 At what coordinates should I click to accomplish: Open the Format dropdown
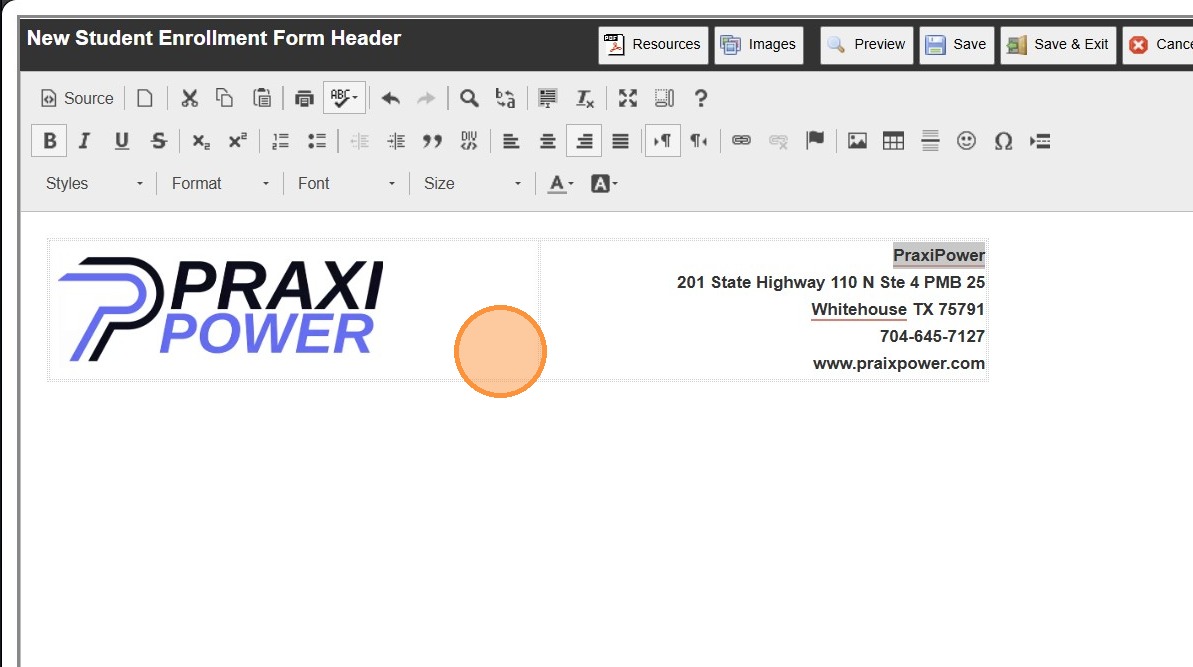tap(220, 183)
